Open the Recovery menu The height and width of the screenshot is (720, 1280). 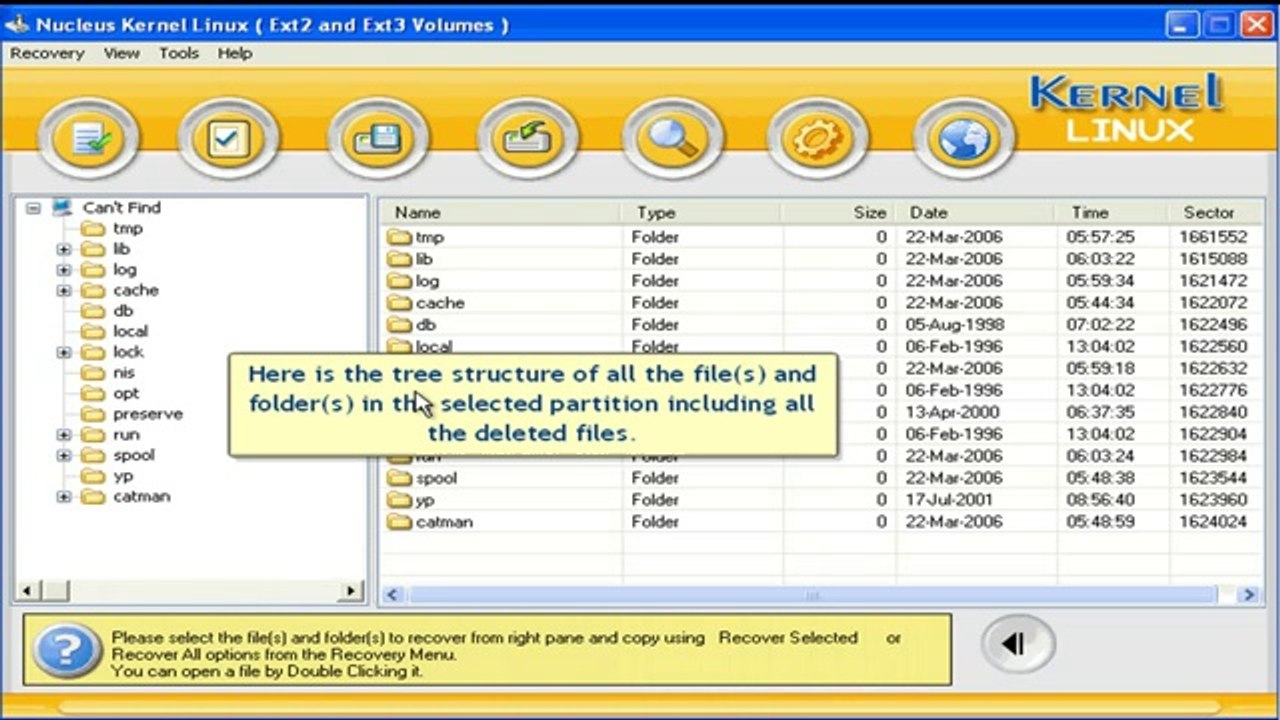(47, 53)
